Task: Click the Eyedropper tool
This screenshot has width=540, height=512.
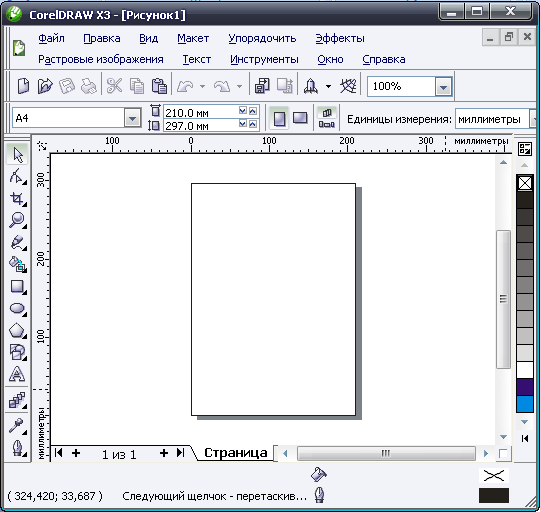Action: 17,426
